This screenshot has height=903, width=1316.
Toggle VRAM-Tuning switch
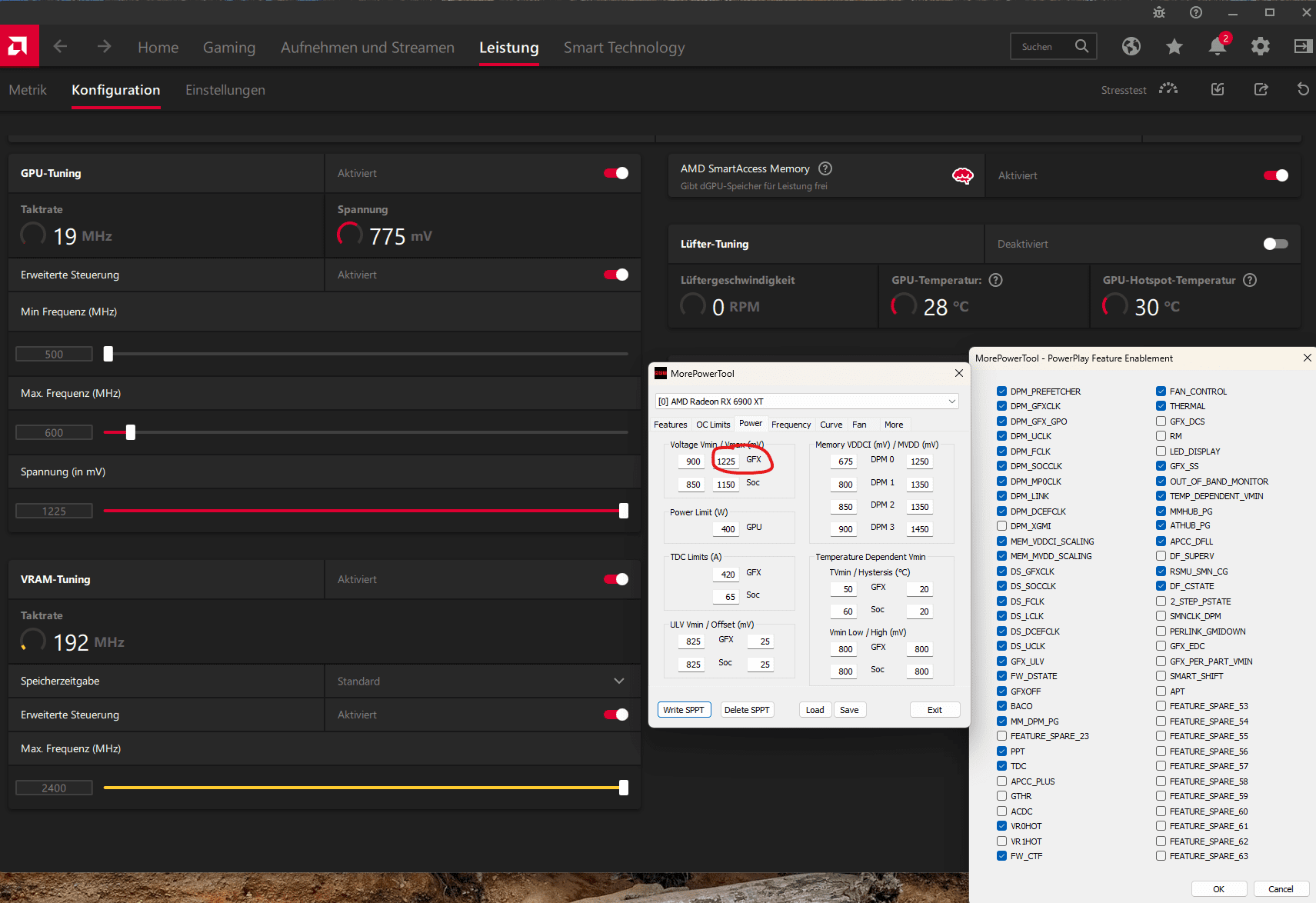tap(616, 579)
